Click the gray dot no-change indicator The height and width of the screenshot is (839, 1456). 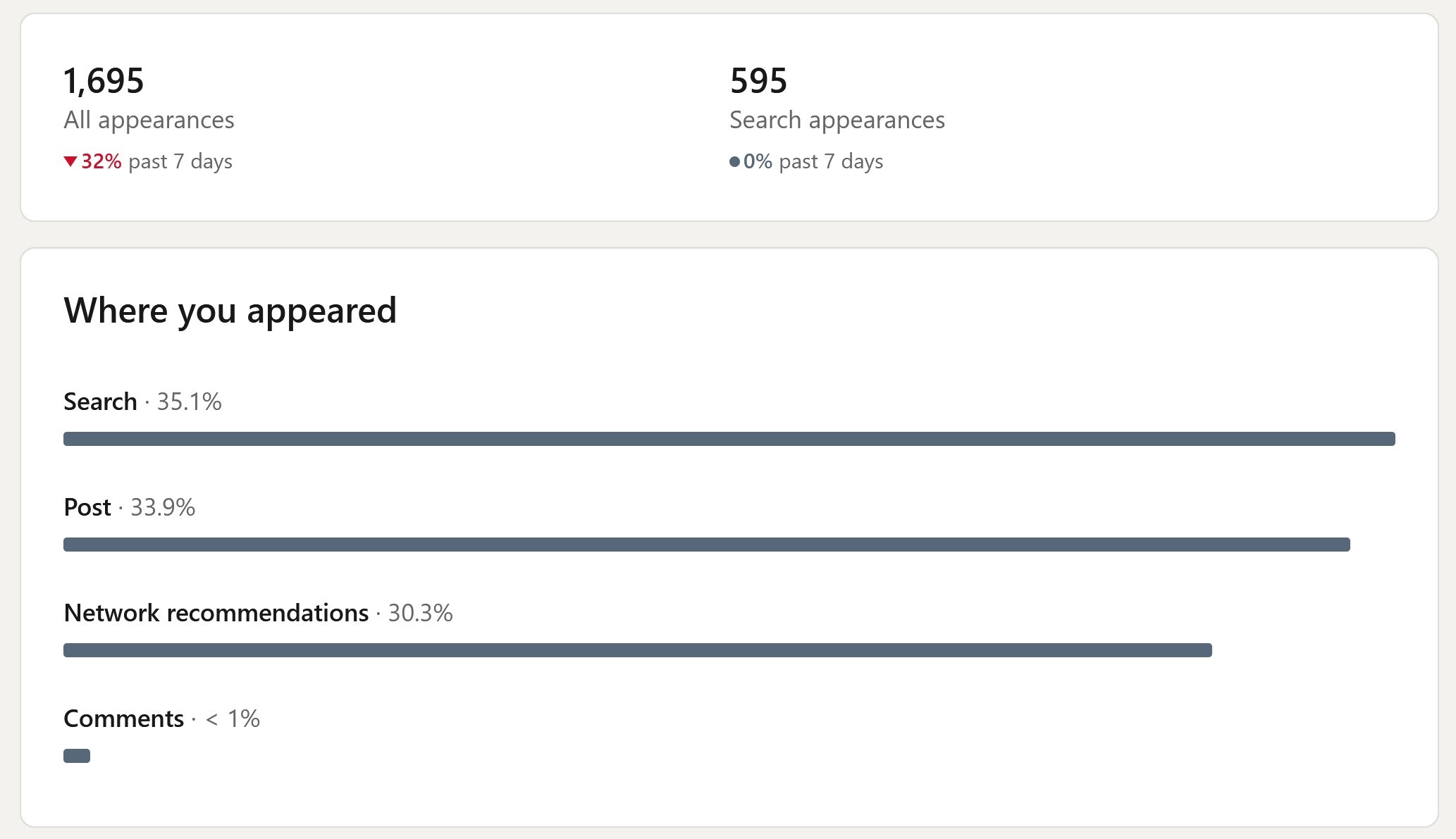click(x=734, y=162)
